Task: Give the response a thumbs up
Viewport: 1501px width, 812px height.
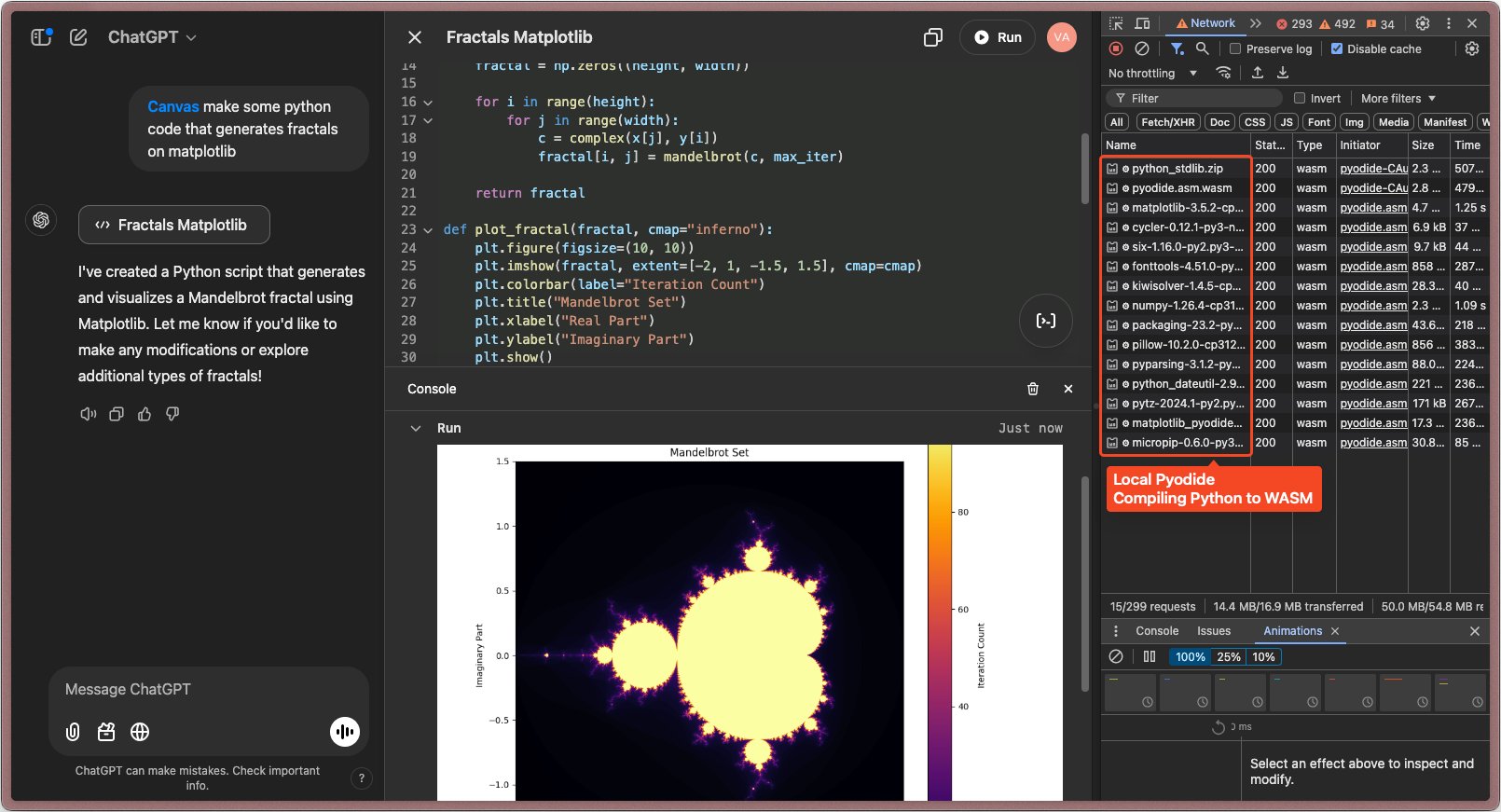Action: click(x=145, y=414)
